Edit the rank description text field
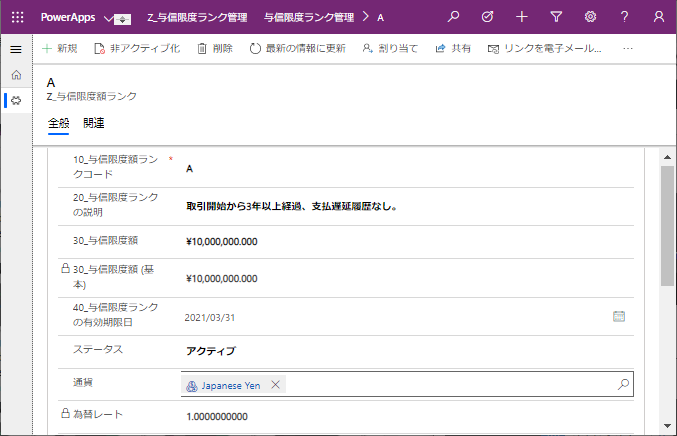 (x=407, y=206)
